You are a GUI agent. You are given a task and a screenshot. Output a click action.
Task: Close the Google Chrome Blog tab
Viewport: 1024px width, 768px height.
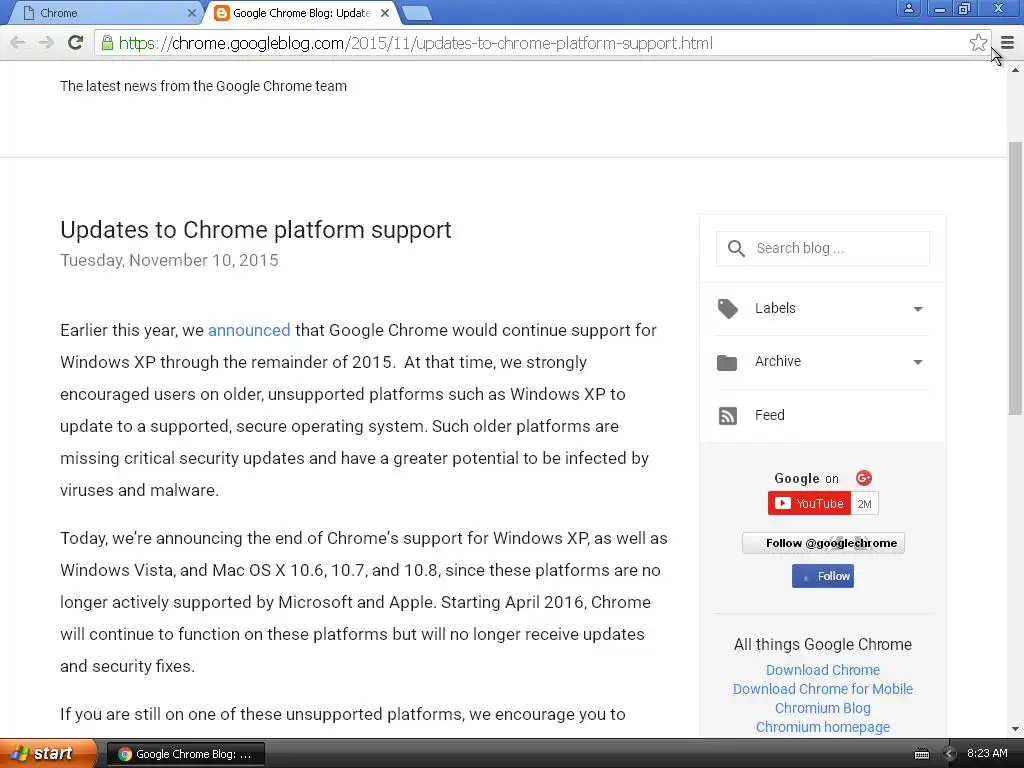pyautogui.click(x=385, y=13)
